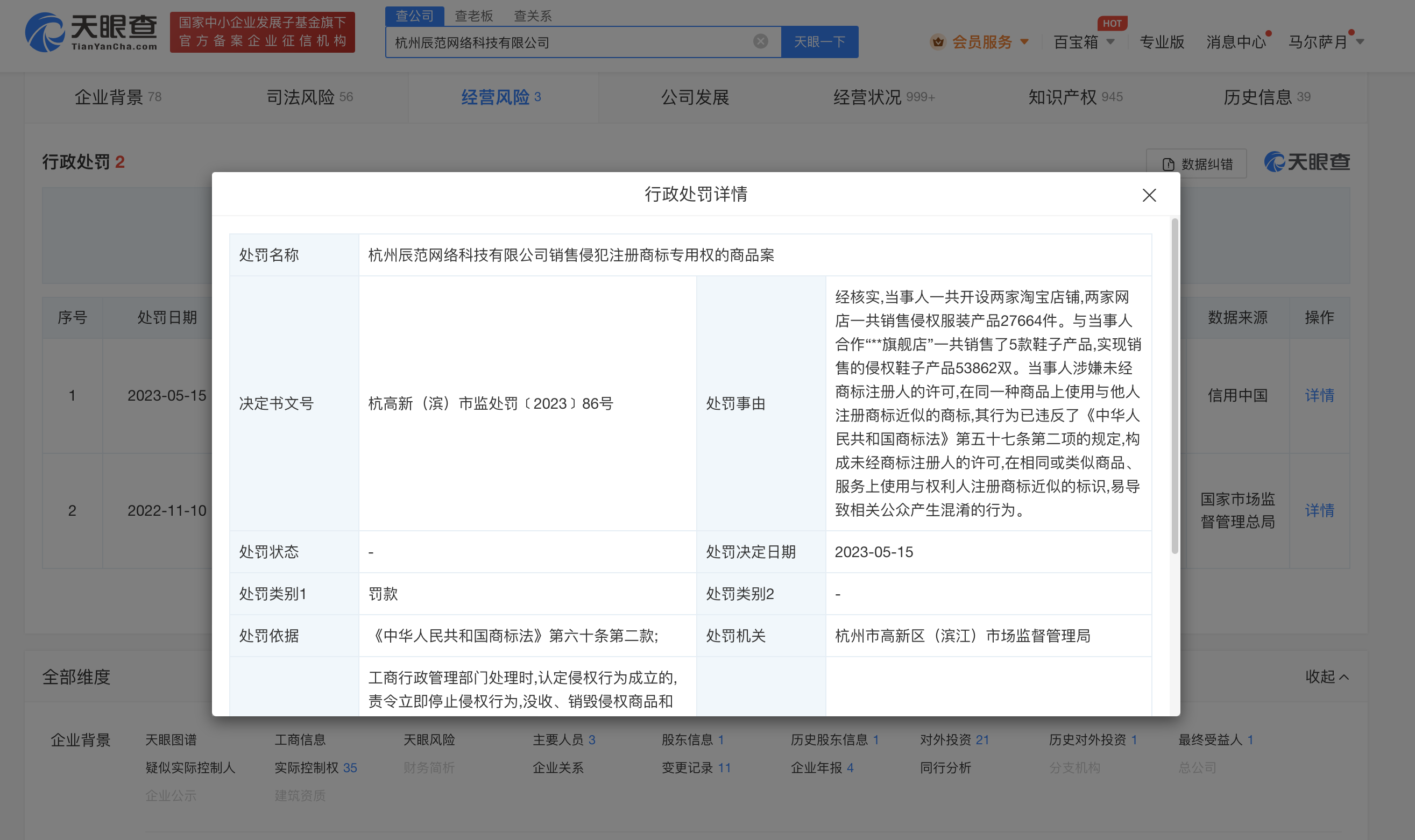Open 历史对外投资 1 link
This screenshot has width=1415, height=840.
click(x=1093, y=739)
